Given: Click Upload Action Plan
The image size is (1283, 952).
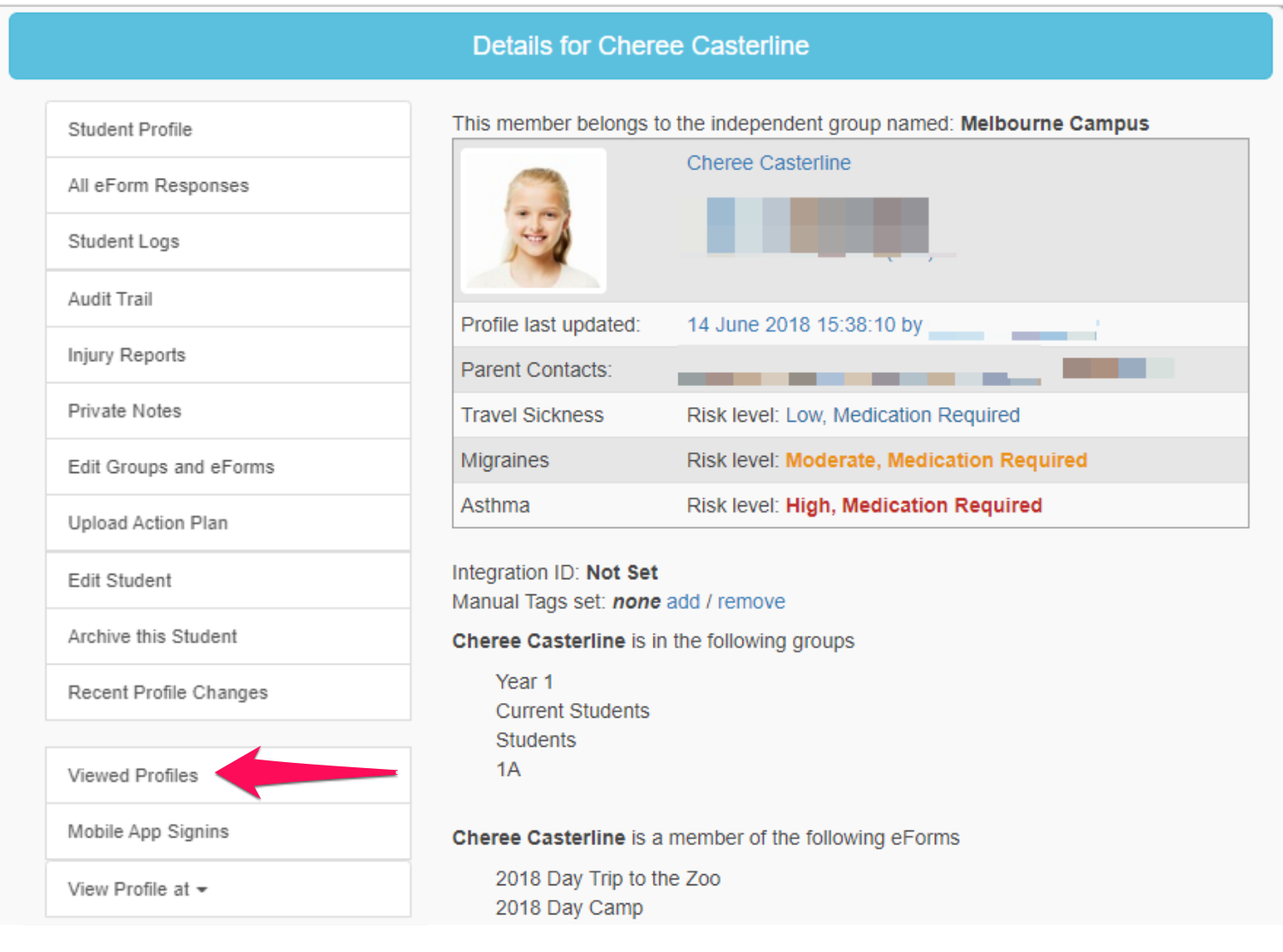Looking at the screenshot, I should tap(148, 523).
